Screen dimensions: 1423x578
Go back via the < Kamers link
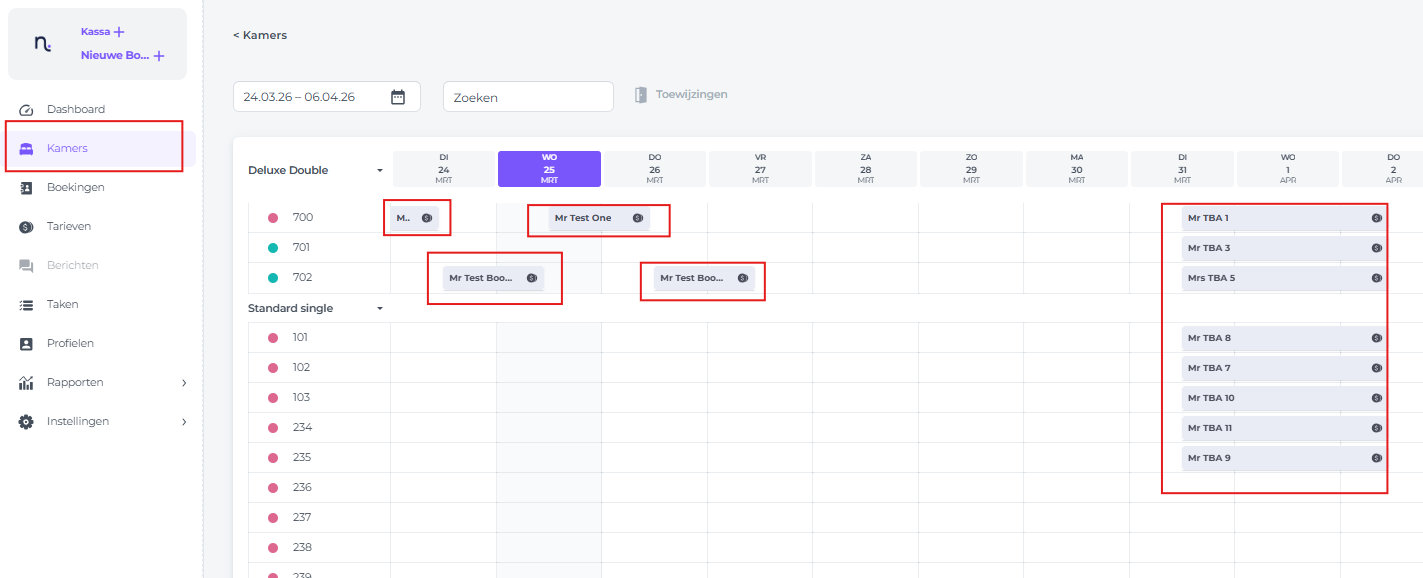[x=260, y=35]
